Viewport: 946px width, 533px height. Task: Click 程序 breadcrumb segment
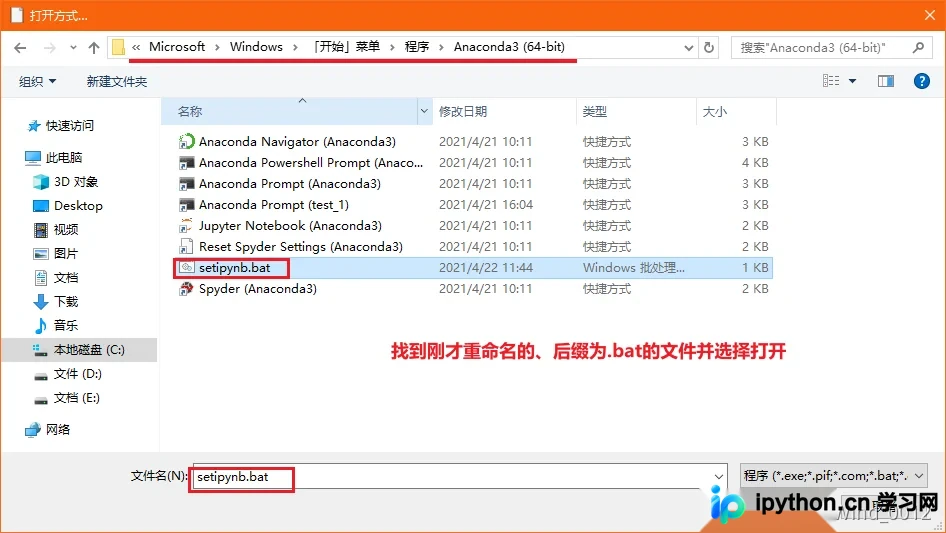click(417, 47)
